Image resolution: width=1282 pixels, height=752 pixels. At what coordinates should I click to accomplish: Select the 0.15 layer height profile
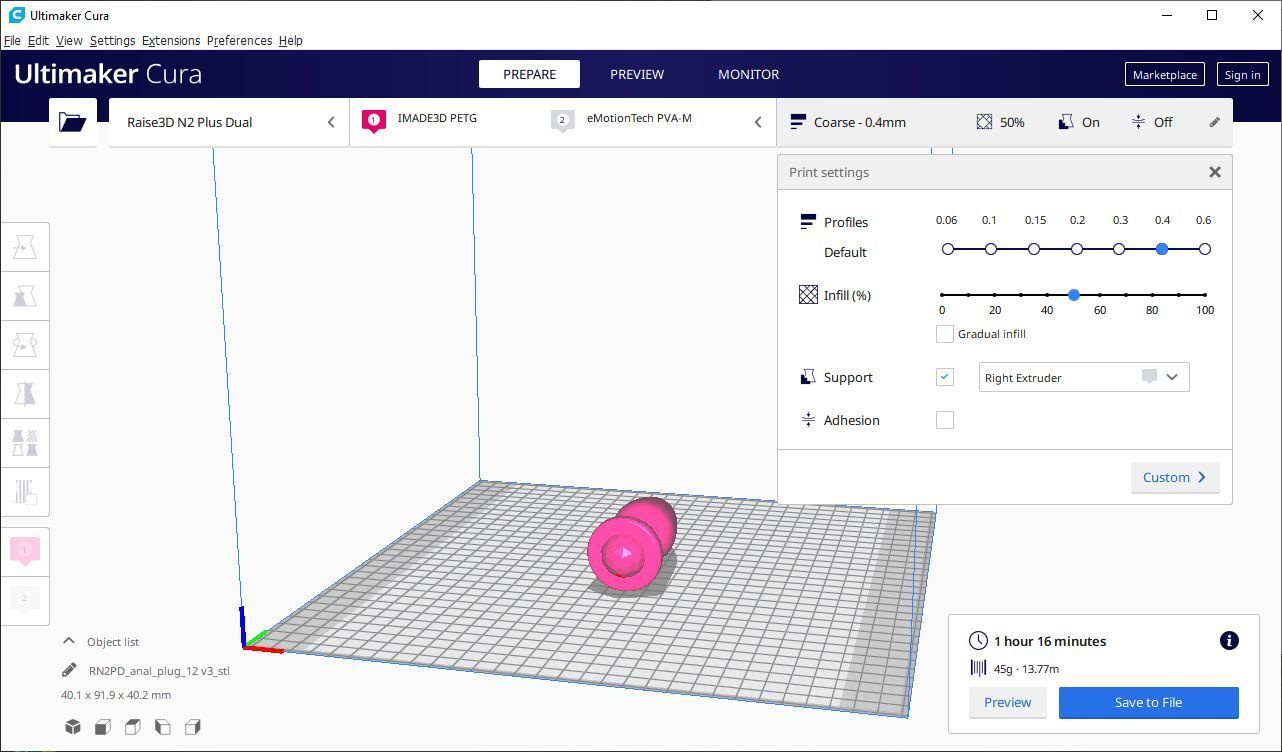click(x=1034, y=249)
